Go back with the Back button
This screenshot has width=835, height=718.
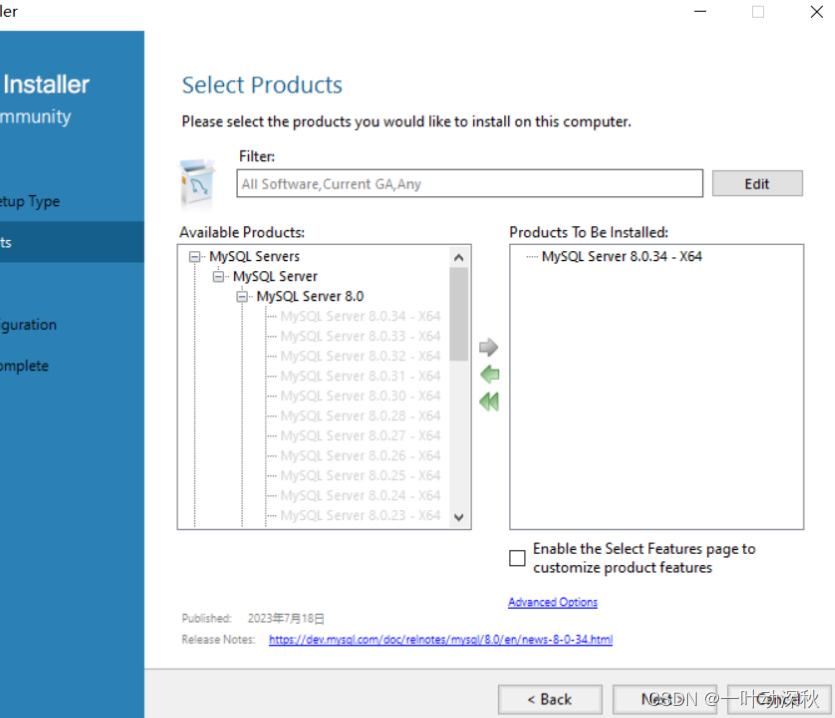550,699
